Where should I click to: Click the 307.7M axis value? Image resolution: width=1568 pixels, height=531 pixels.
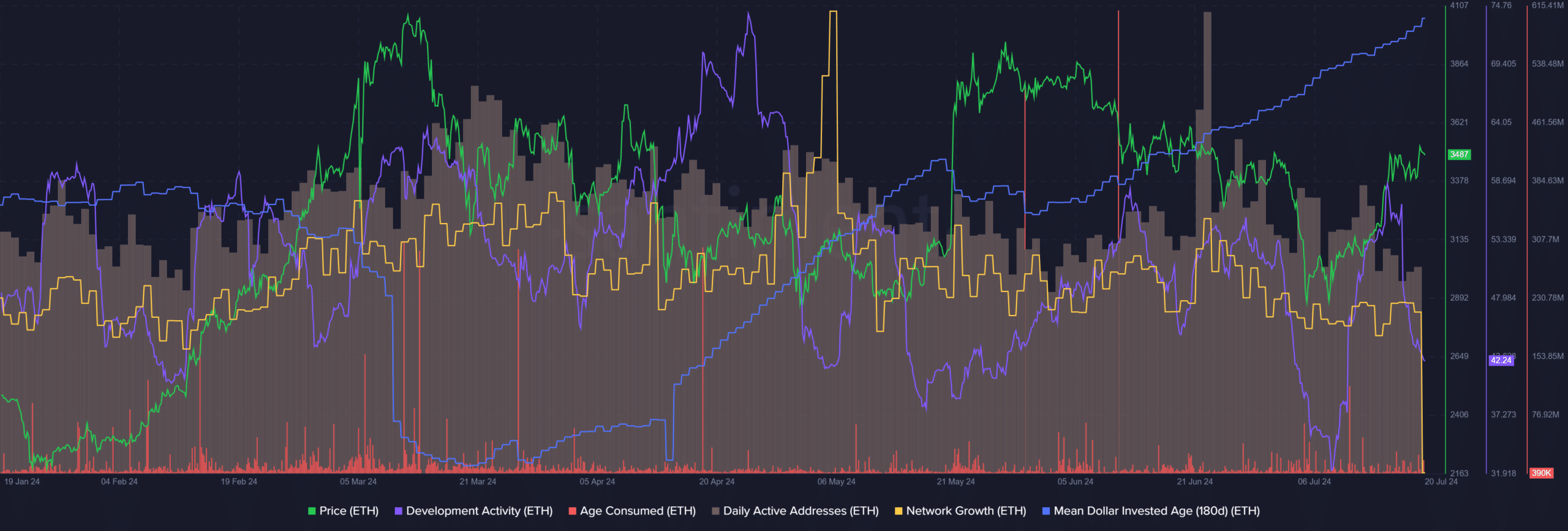point(1546,239)
